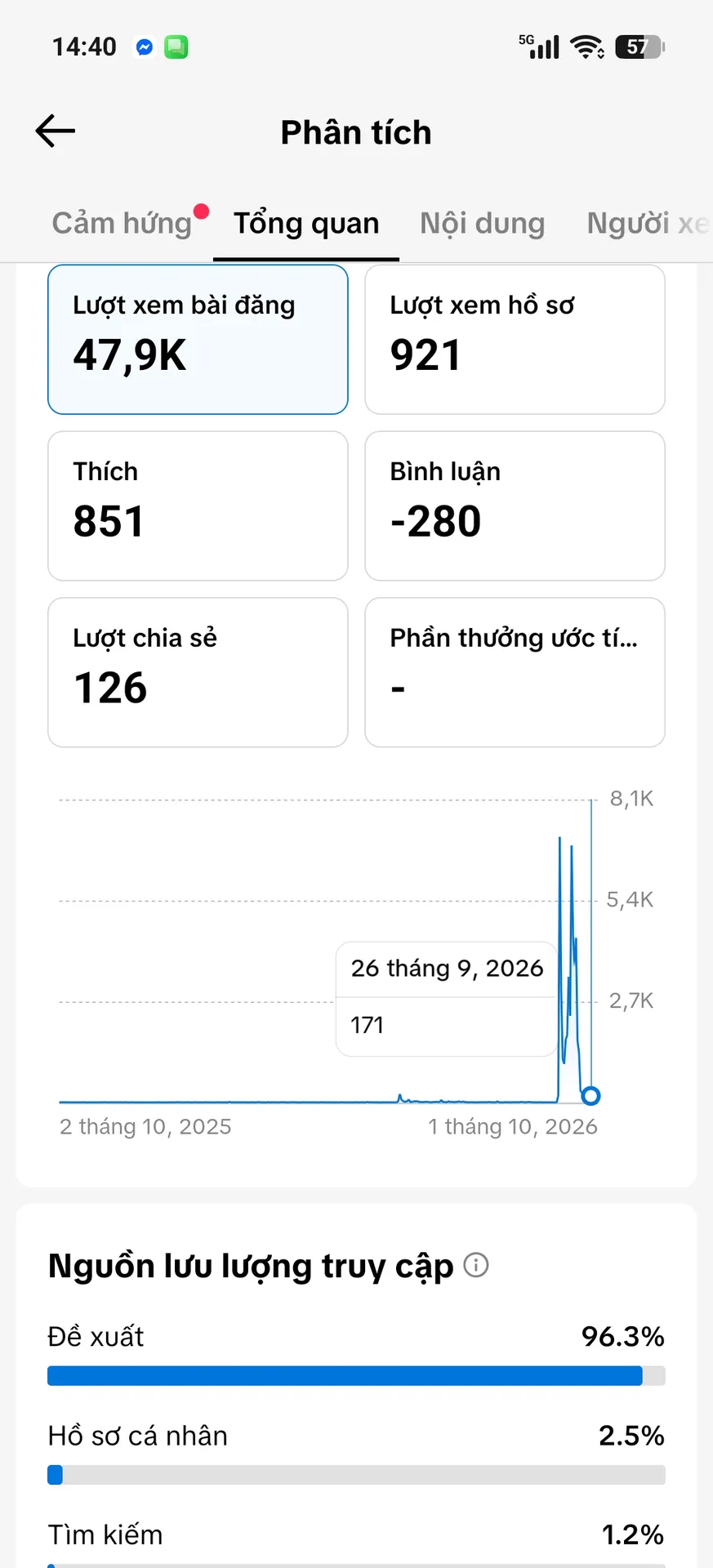Tap the 5G signal strength icon

(x=540, y=47)
